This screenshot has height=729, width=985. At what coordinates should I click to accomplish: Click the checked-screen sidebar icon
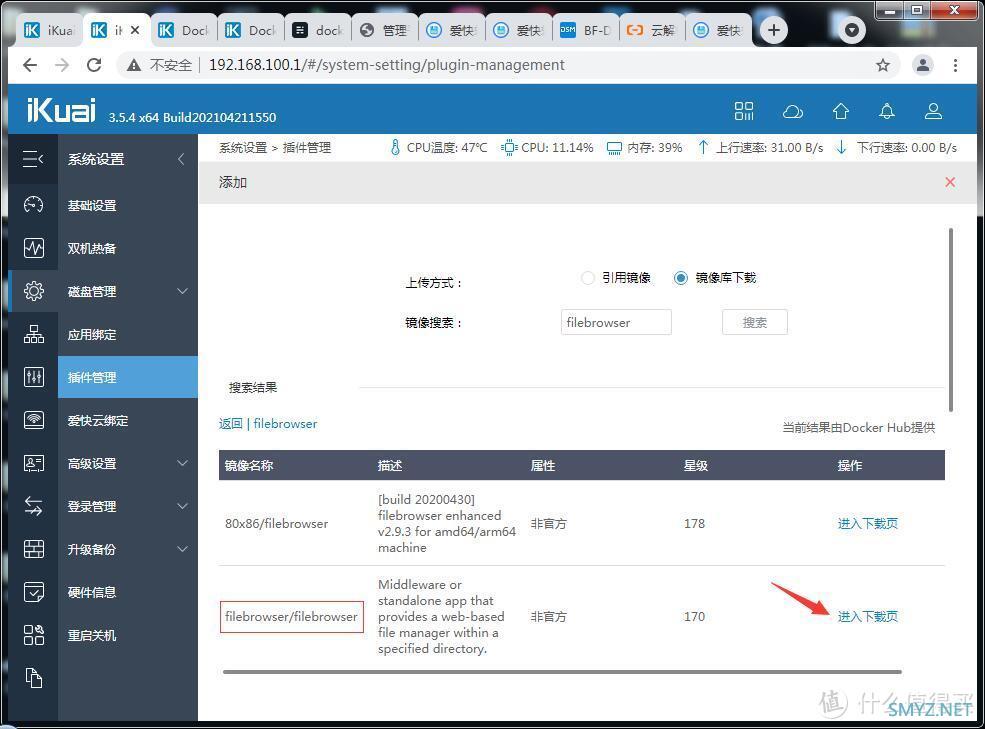33,592
